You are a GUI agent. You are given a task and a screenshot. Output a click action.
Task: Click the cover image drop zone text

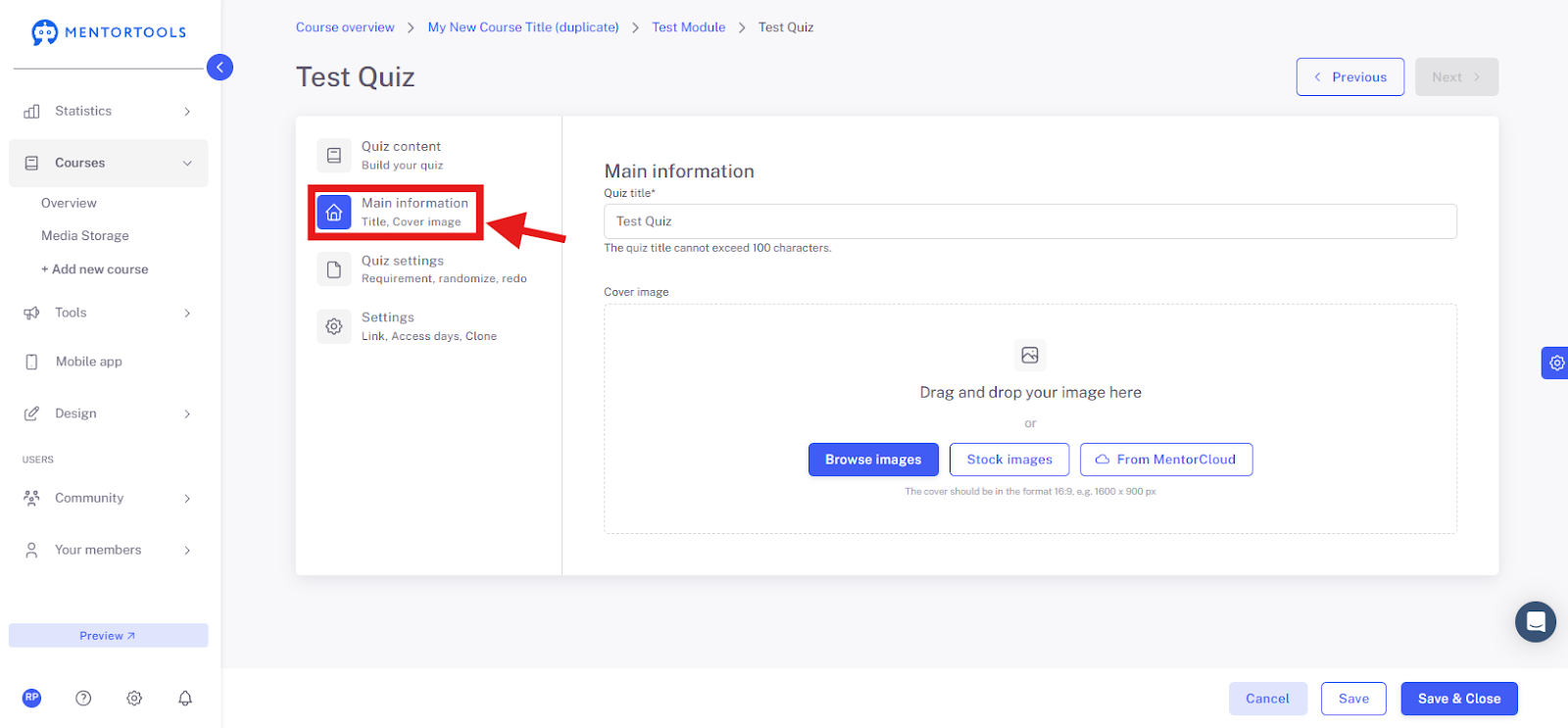pyautogui.click(x=1030, y=393)
